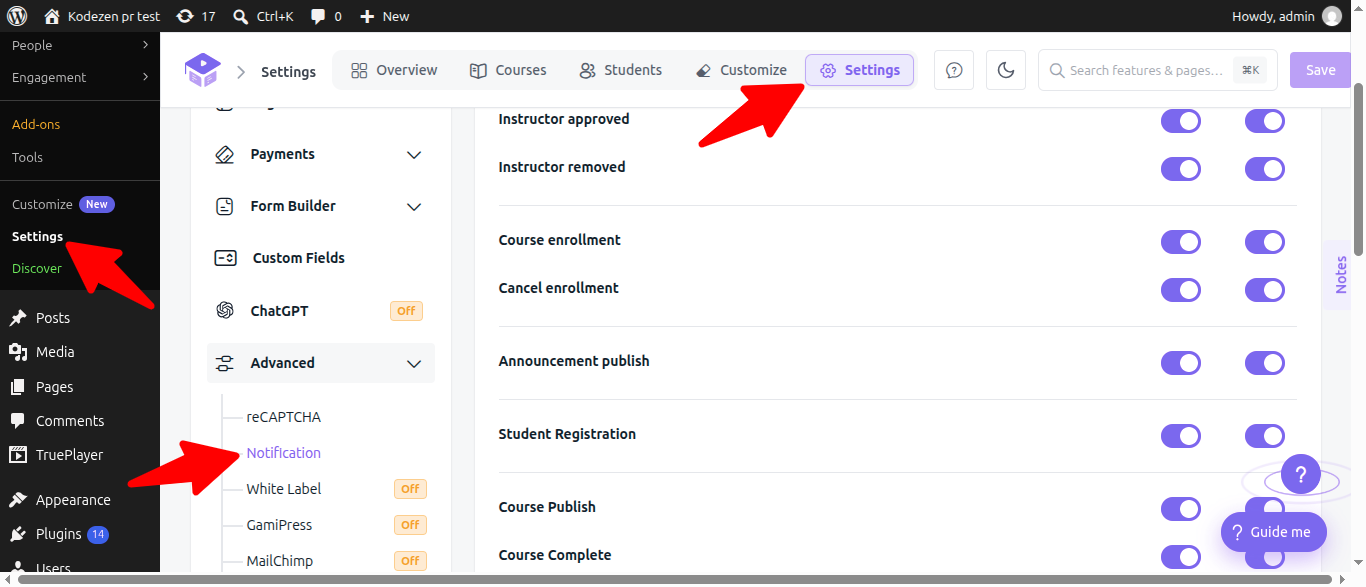Screen dimensions: 1366x587
Task: Open the MailChimp settings item
Action: pyautogui.click(x=280, y=561)
